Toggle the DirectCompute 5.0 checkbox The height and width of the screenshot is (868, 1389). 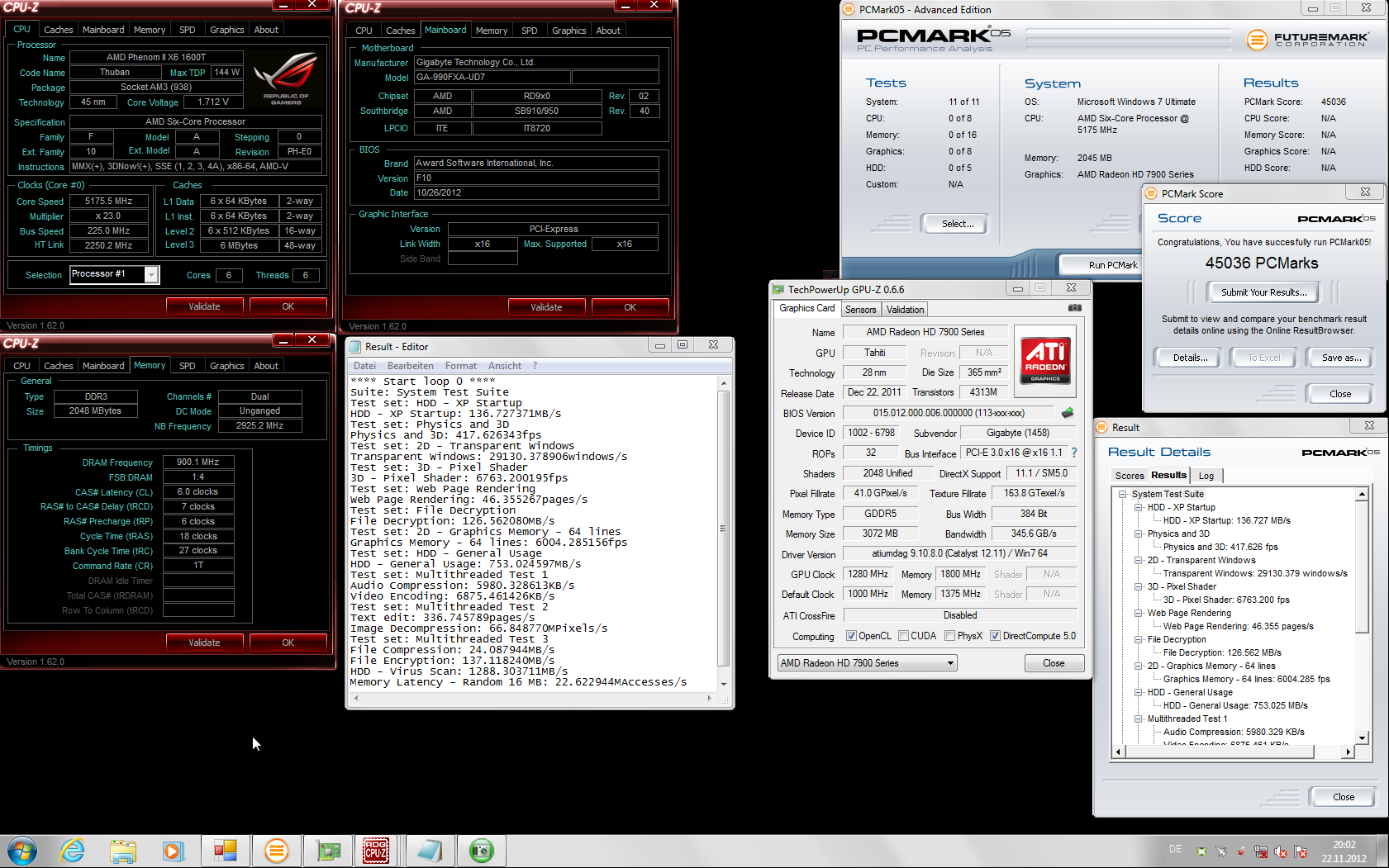pos(995,636)
